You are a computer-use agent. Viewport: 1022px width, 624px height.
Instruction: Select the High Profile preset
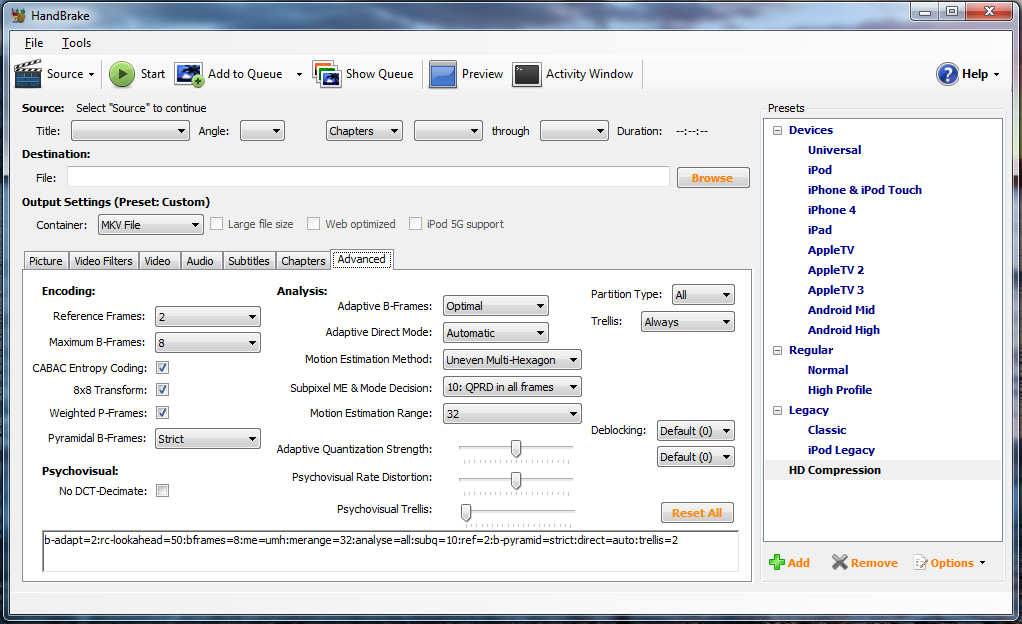(840, 390)
